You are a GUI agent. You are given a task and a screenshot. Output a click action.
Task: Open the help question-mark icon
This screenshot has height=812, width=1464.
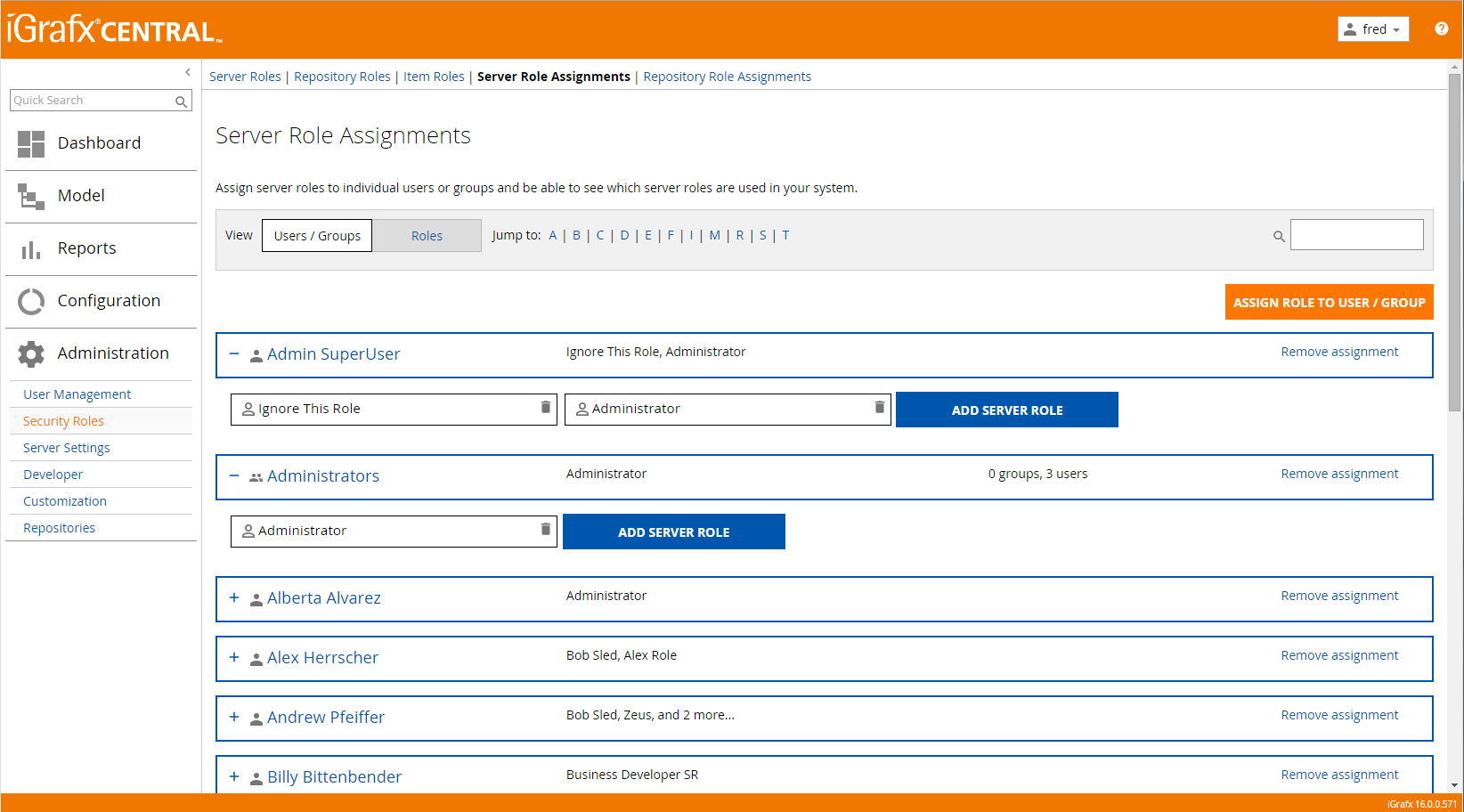tap(1442, 28)
